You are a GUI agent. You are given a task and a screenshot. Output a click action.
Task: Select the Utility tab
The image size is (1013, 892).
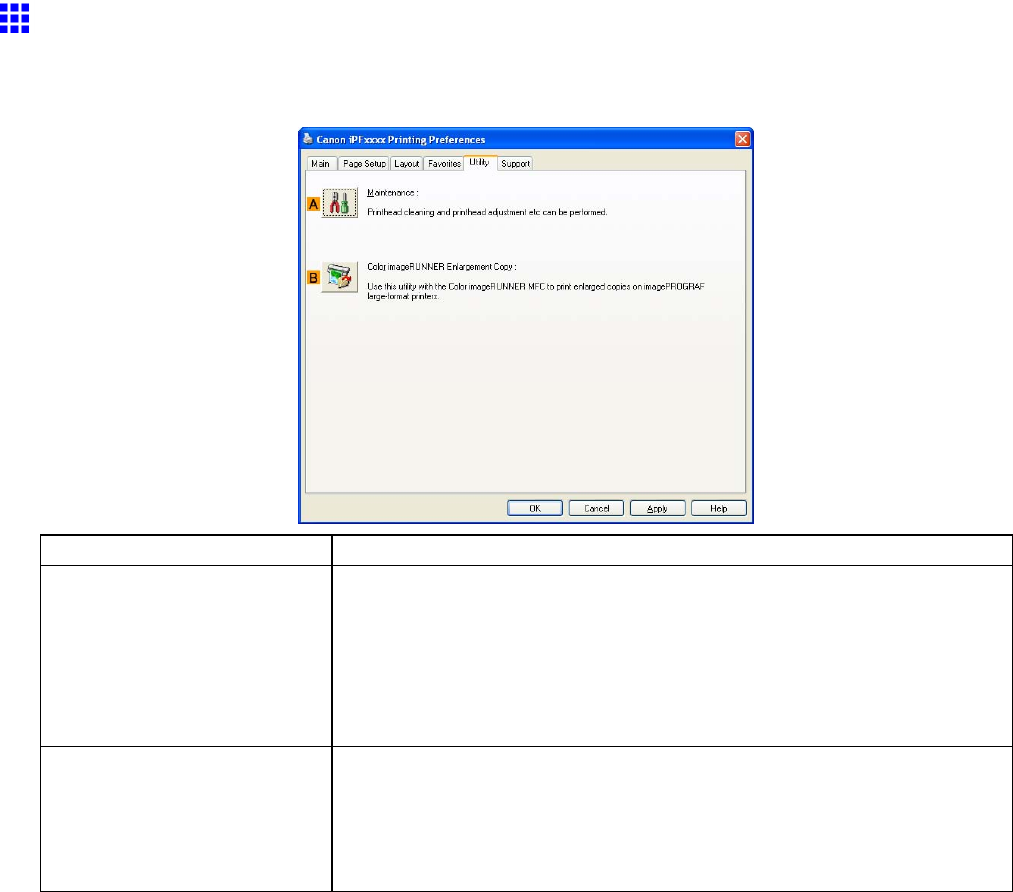(479, 162)
